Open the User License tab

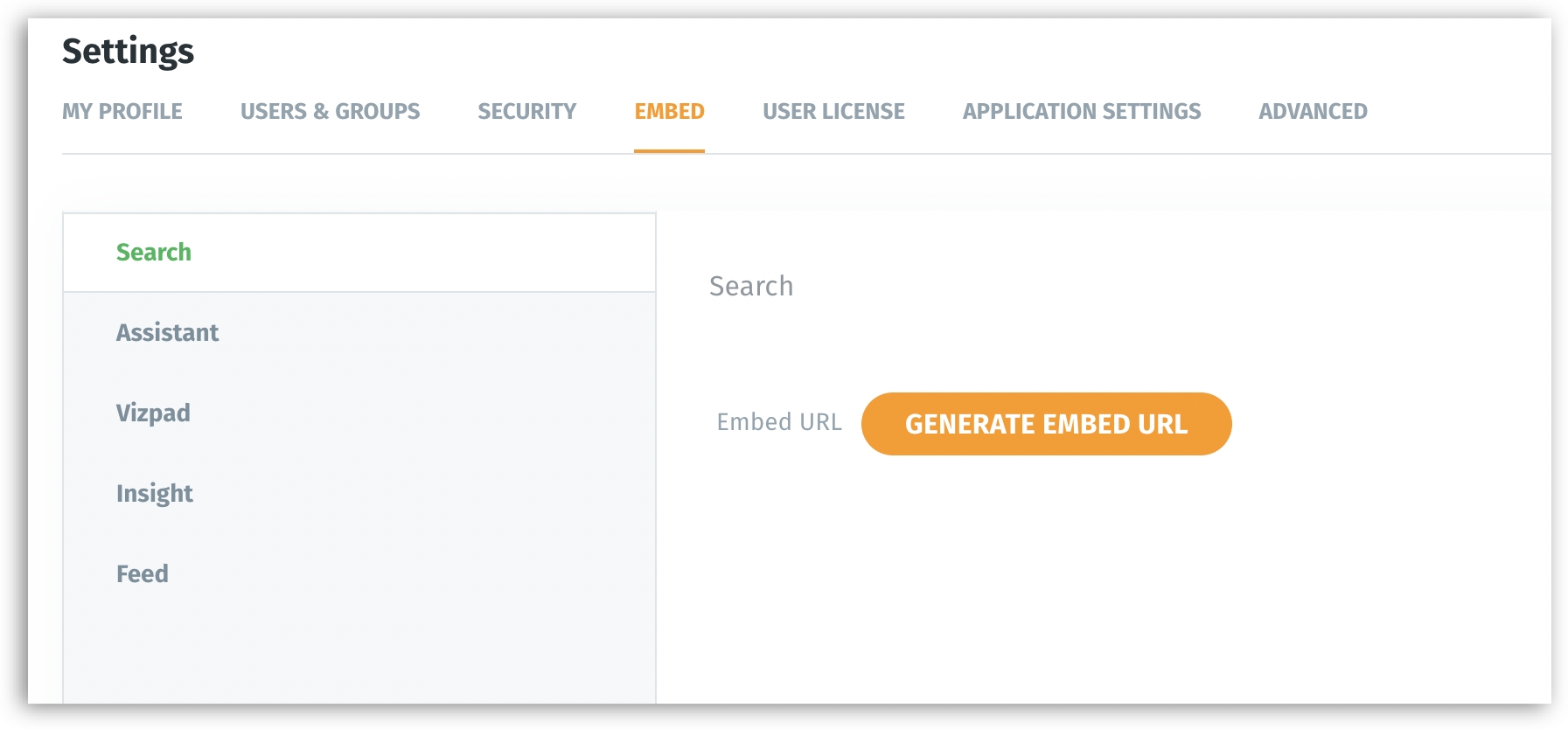click(833, 112)
